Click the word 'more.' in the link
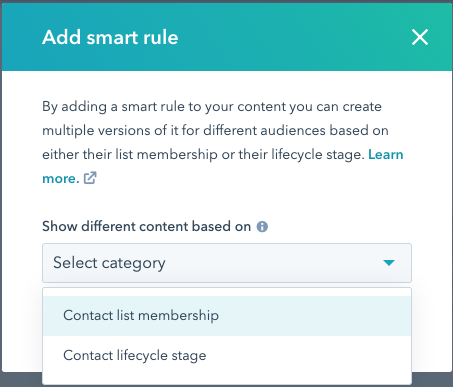The width and height of the screenshot is (453, 387). (61, 179)
